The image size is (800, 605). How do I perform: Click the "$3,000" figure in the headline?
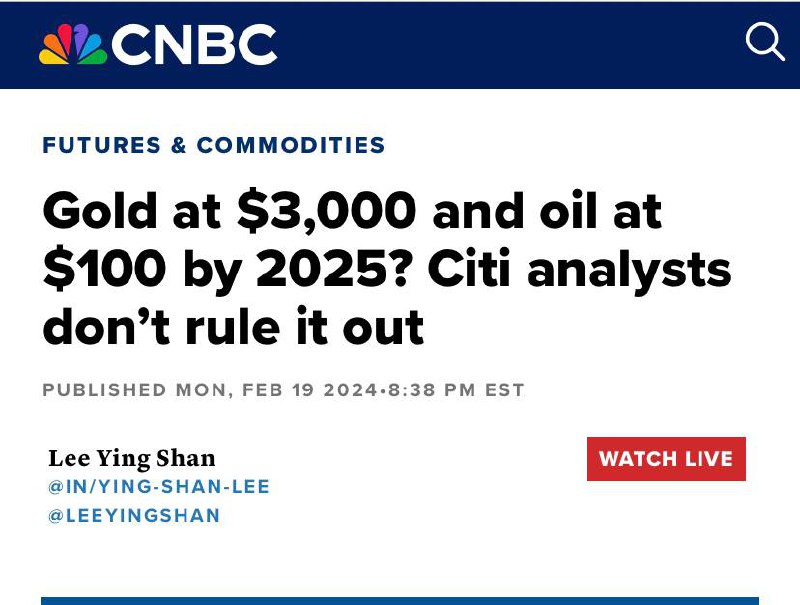pyautogui.click(x=327, y=211)
